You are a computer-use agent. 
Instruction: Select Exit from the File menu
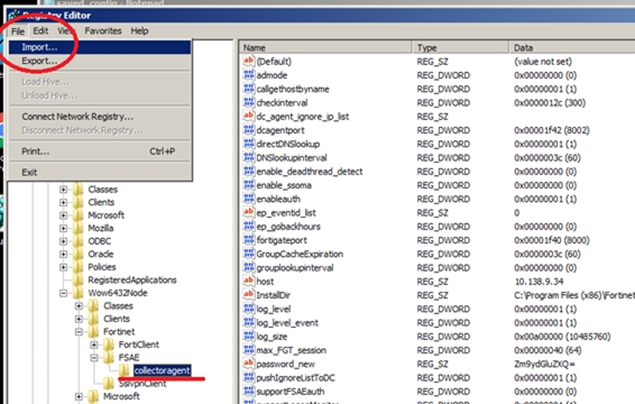tap(29, 172)
